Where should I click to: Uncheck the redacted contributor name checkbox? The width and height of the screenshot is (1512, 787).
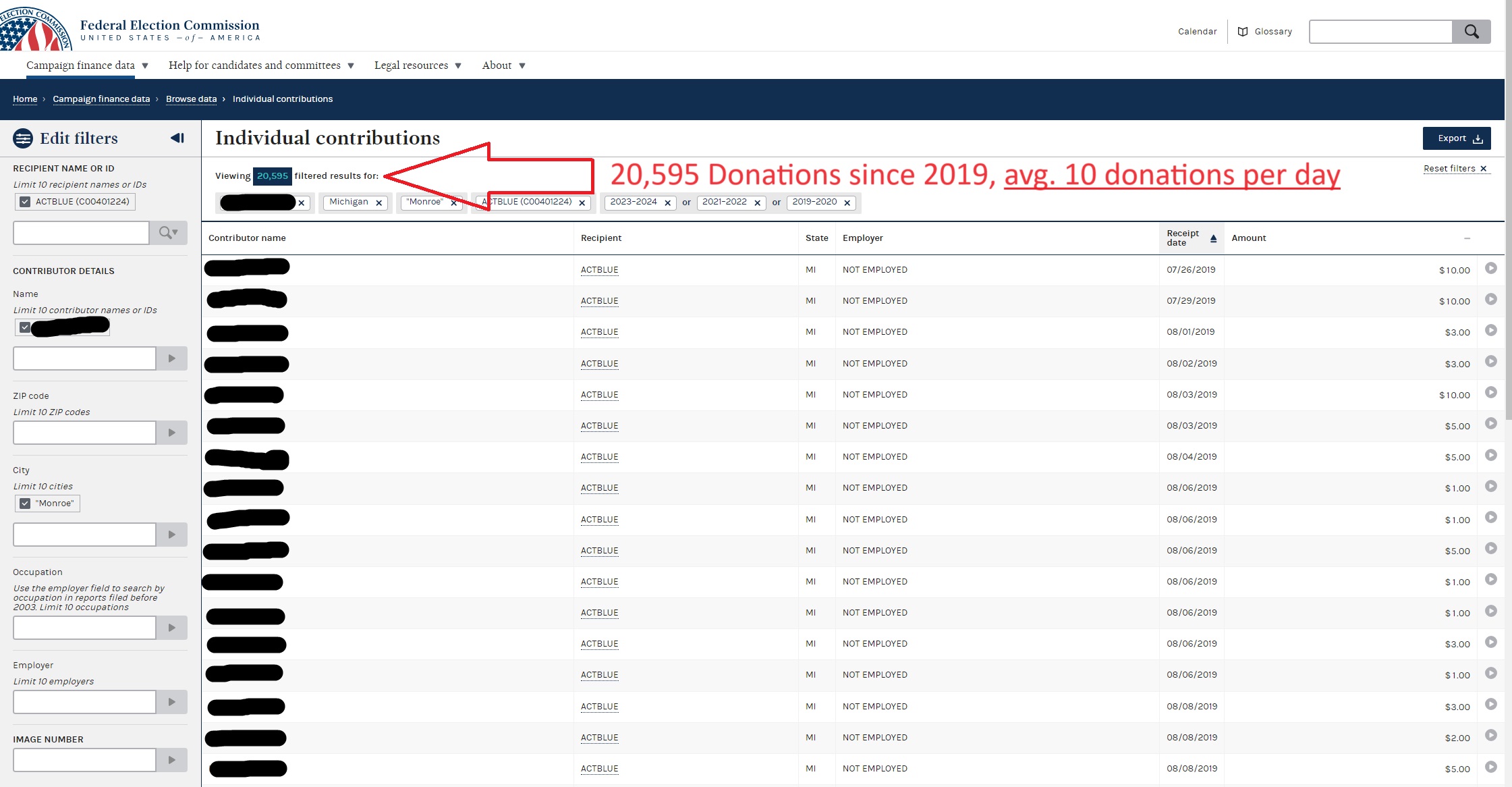(25, 327)
